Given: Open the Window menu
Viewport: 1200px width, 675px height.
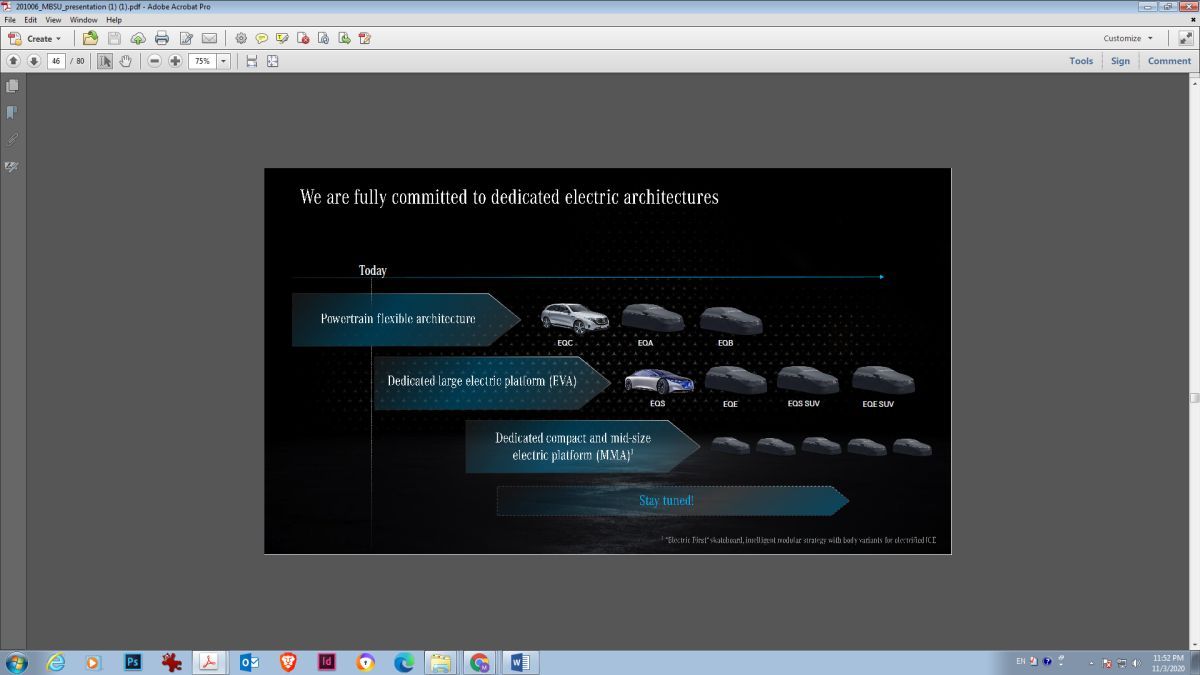Looking at the screenshot, I should coord(83,20).
